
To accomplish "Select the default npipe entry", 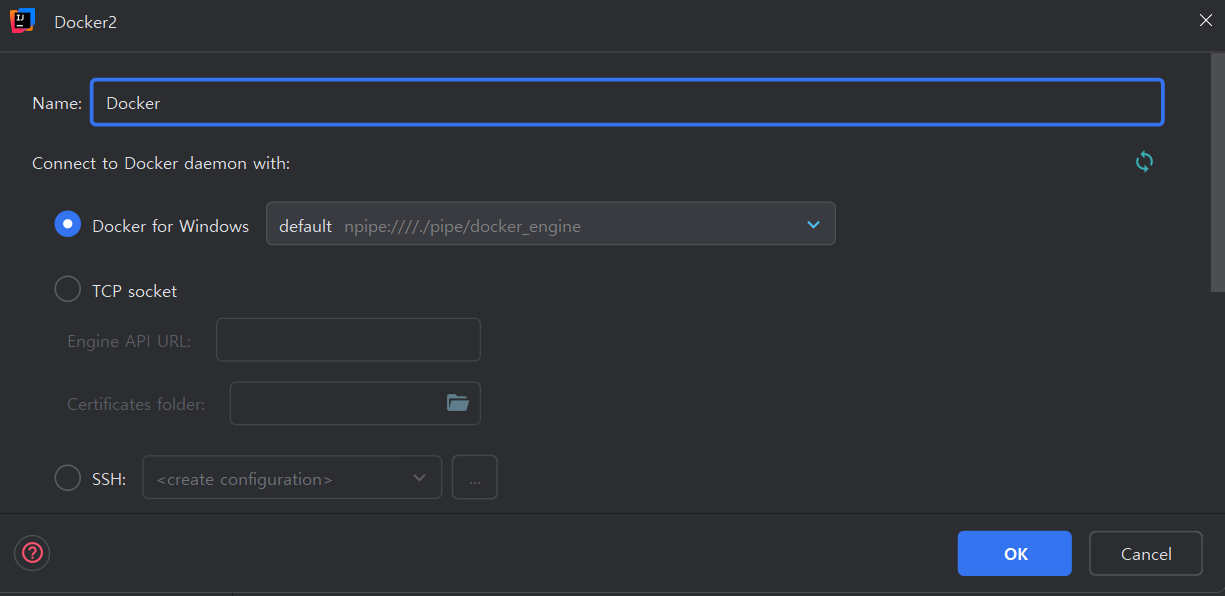I will pyautogui.click(x=430, y=226).
